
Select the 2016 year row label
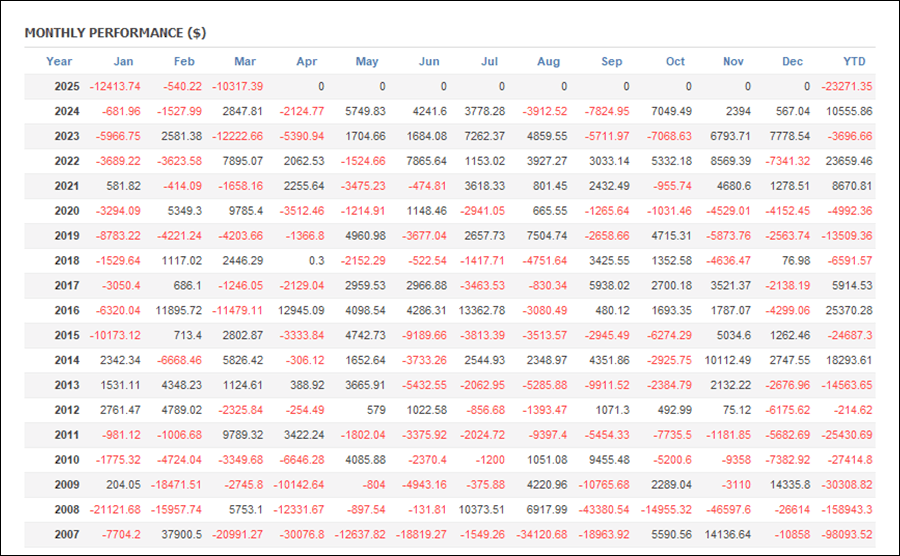point(67,310)
